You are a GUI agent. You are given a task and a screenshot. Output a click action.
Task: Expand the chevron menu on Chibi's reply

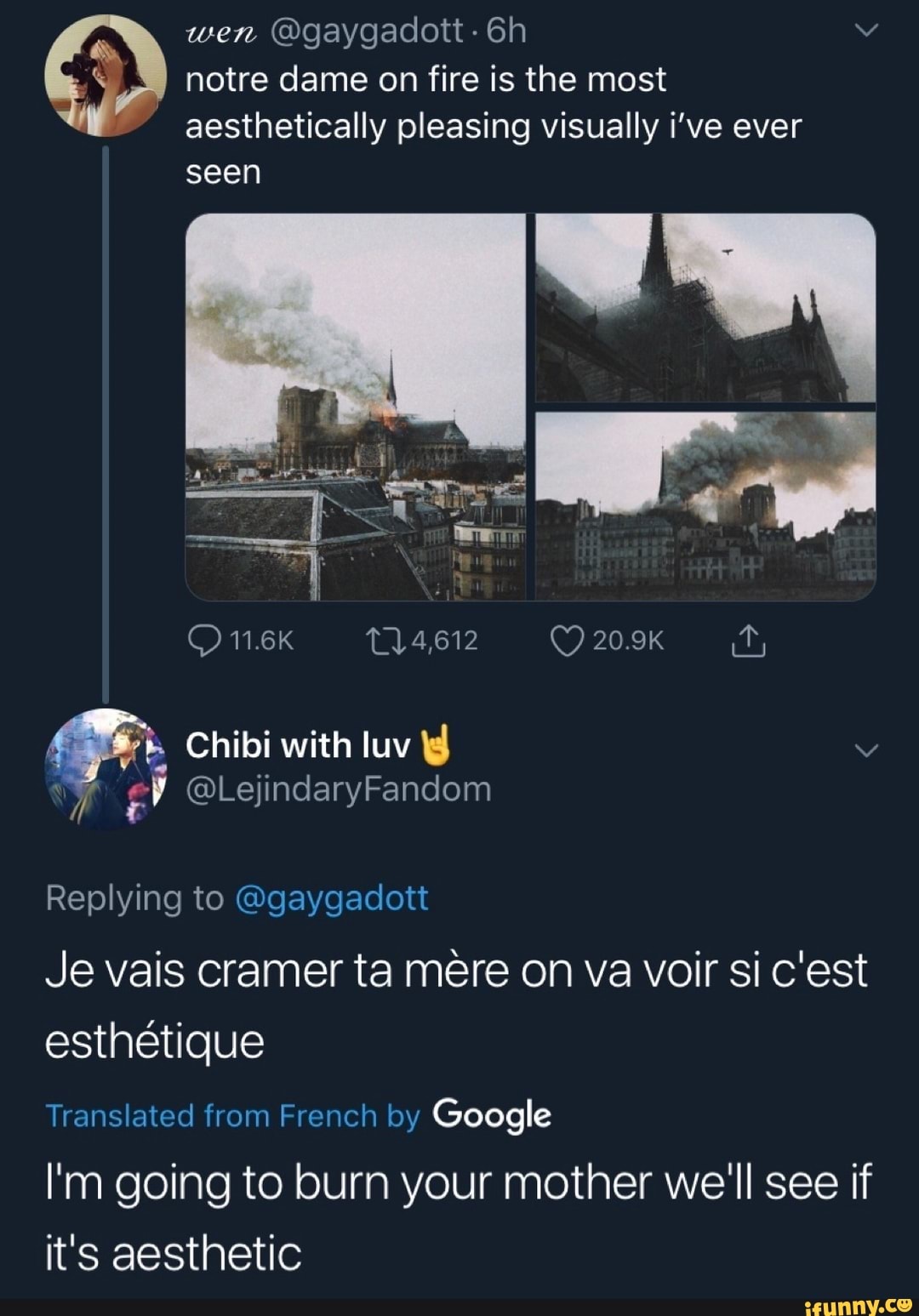tap(865, 750)
